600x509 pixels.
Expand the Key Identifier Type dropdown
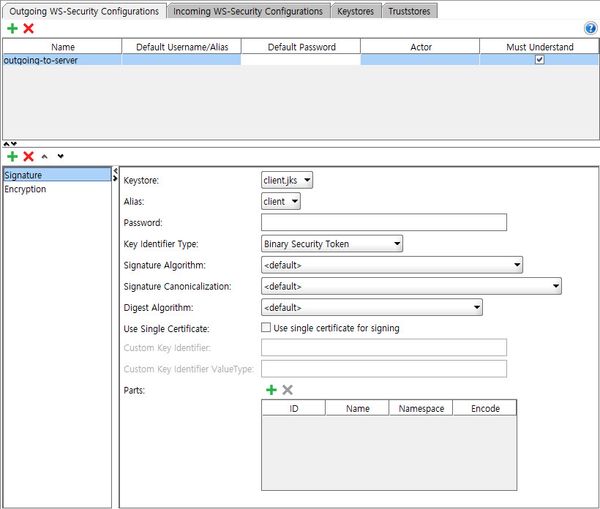coord(331,243)
